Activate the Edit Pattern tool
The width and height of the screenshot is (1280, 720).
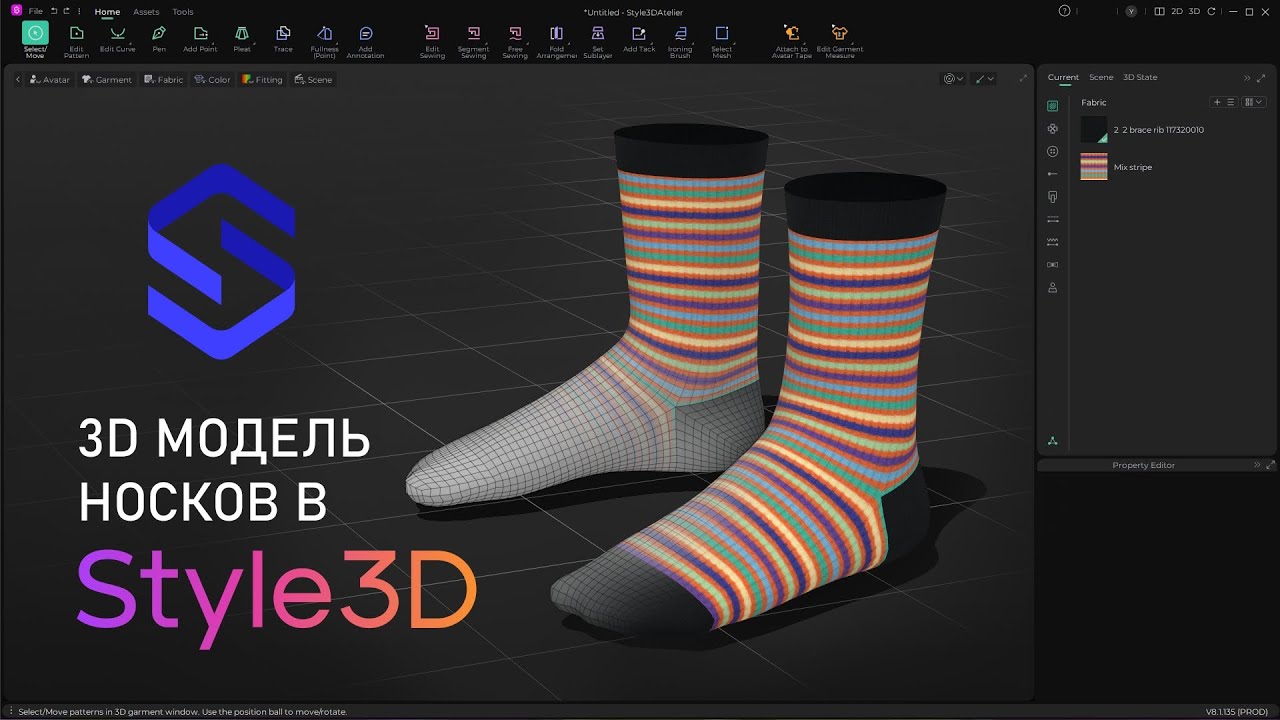click(76, 40)
